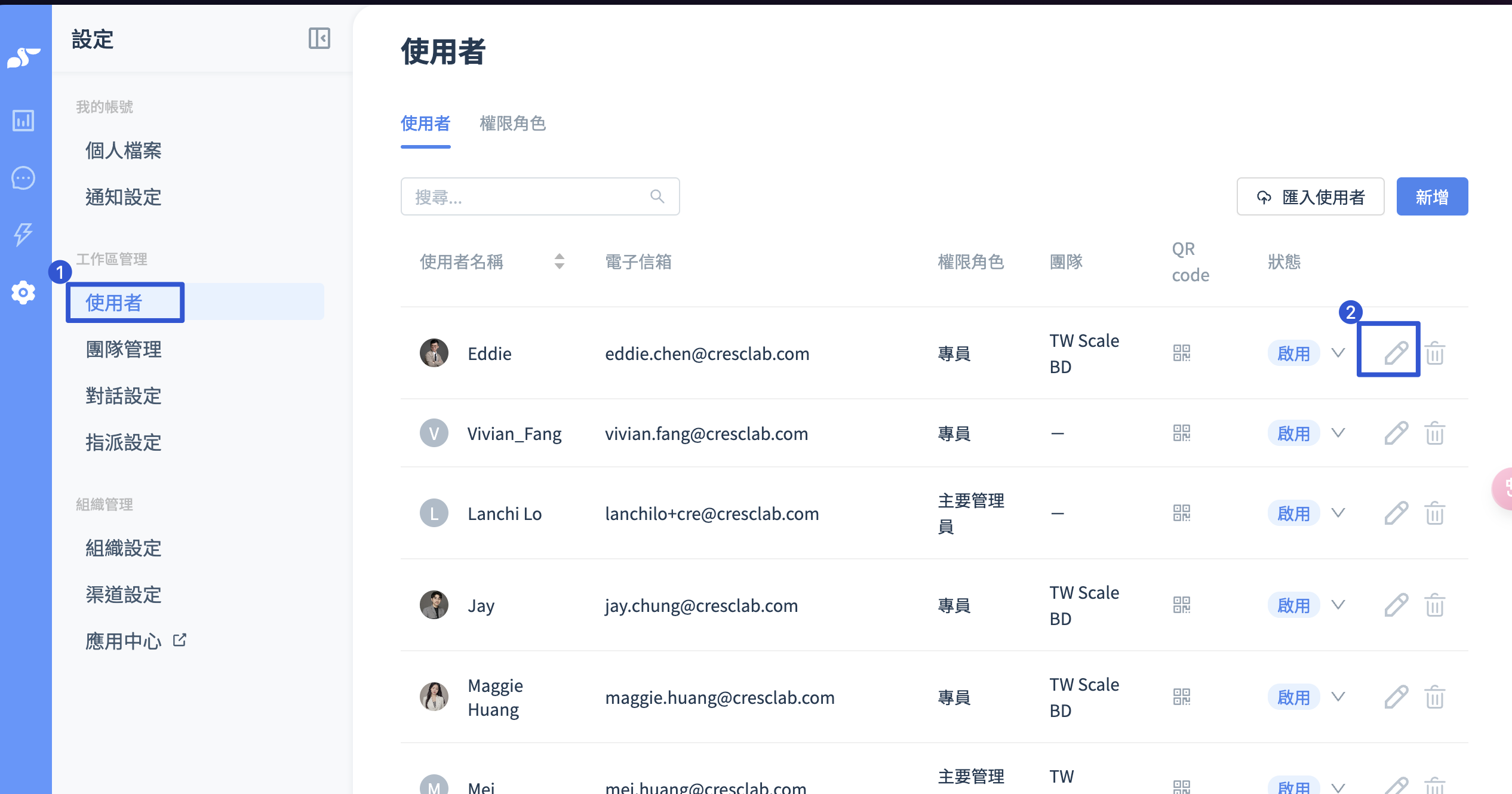Screen dimensions: 1512x794
Task: Open status dropdown for Jay
Action: (x=1338, y=605)
